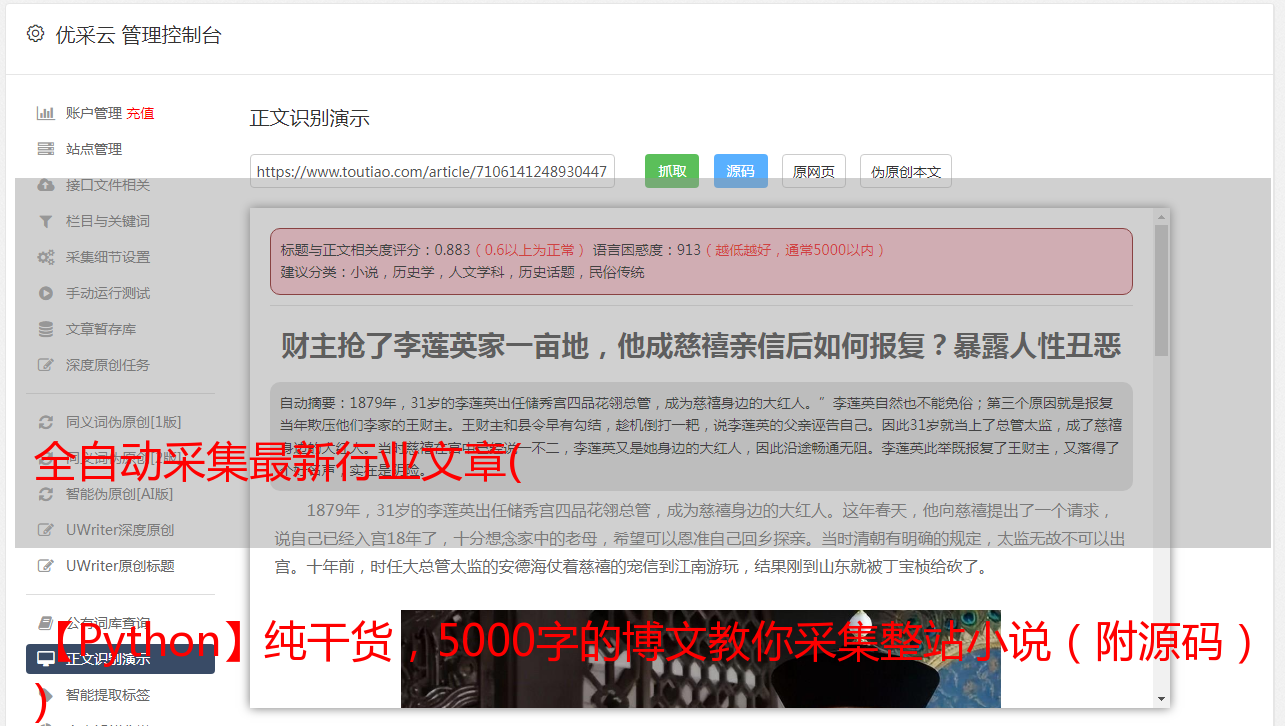Go to 站点管理 menu item

[x=94, y=149]
